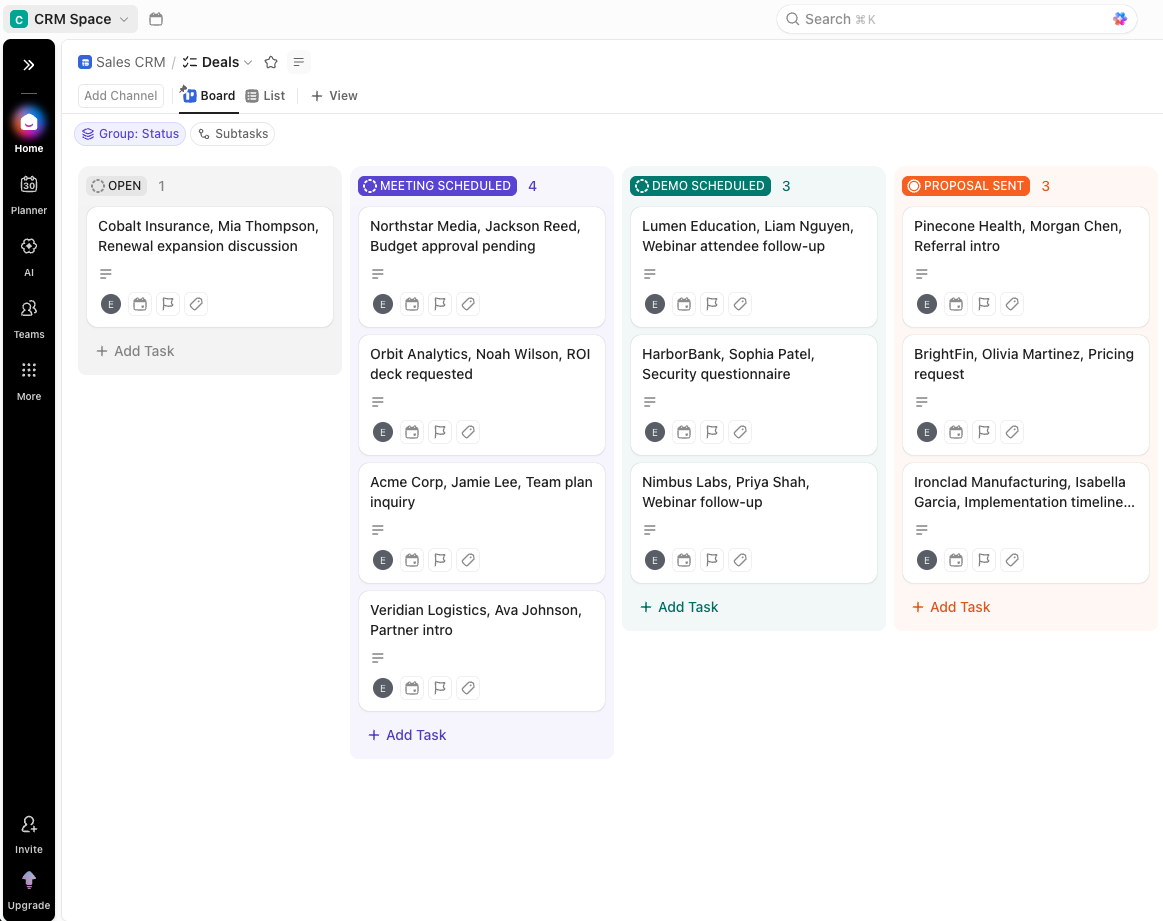Open the DEMO SCHEDULED status header
This screenshot has width=1163, height=921.
click(700, 186)
